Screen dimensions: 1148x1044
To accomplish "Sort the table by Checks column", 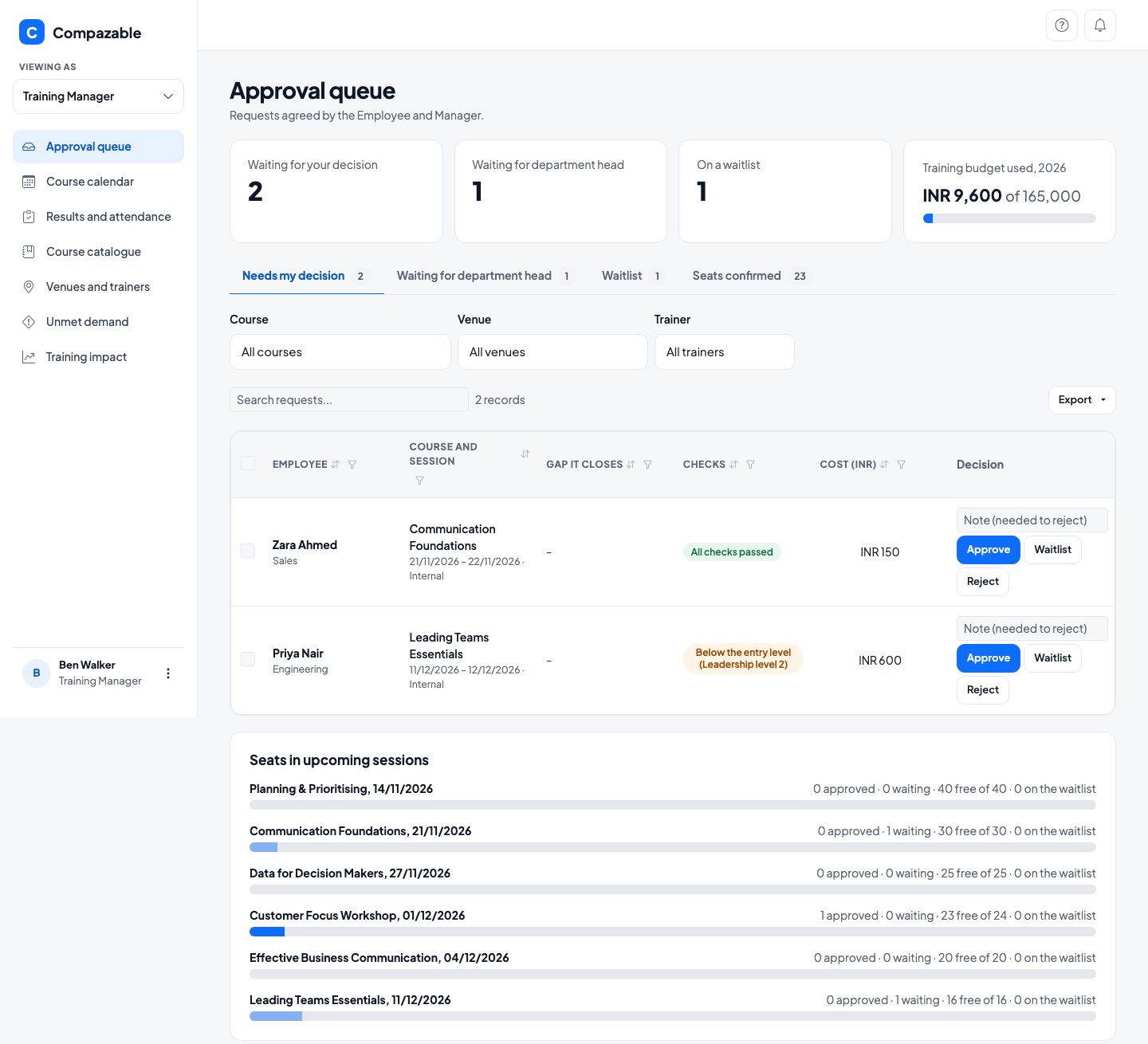I will coord(733,465).
